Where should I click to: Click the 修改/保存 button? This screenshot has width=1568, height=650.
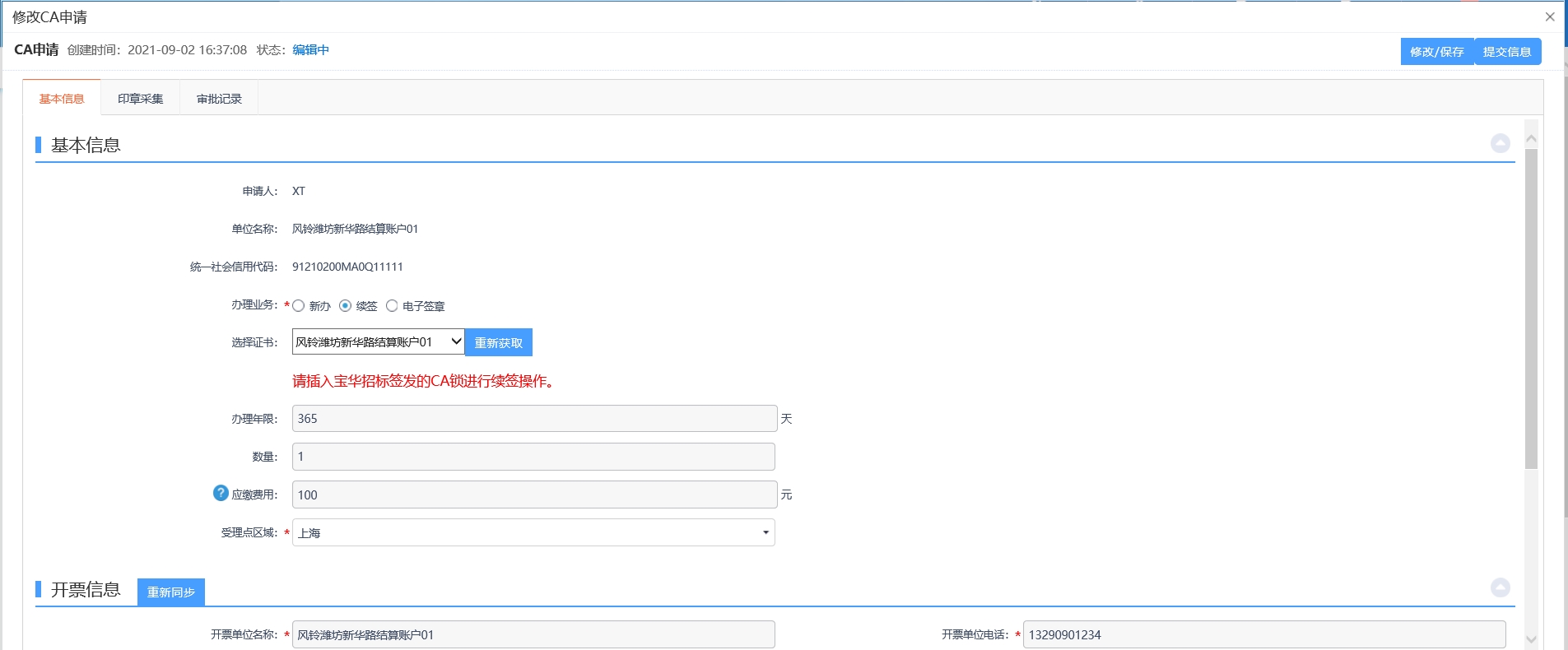pyautogui.click(x=1436, y=52)
